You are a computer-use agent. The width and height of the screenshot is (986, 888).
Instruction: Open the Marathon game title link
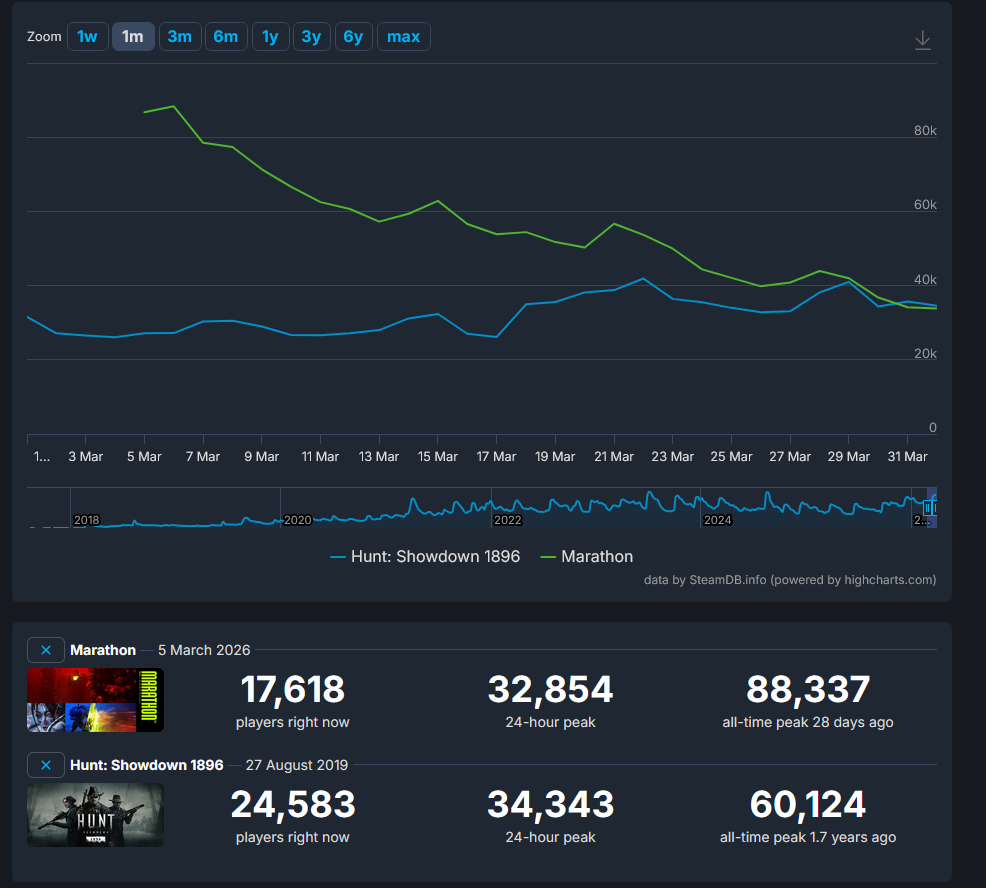(103, 650)
